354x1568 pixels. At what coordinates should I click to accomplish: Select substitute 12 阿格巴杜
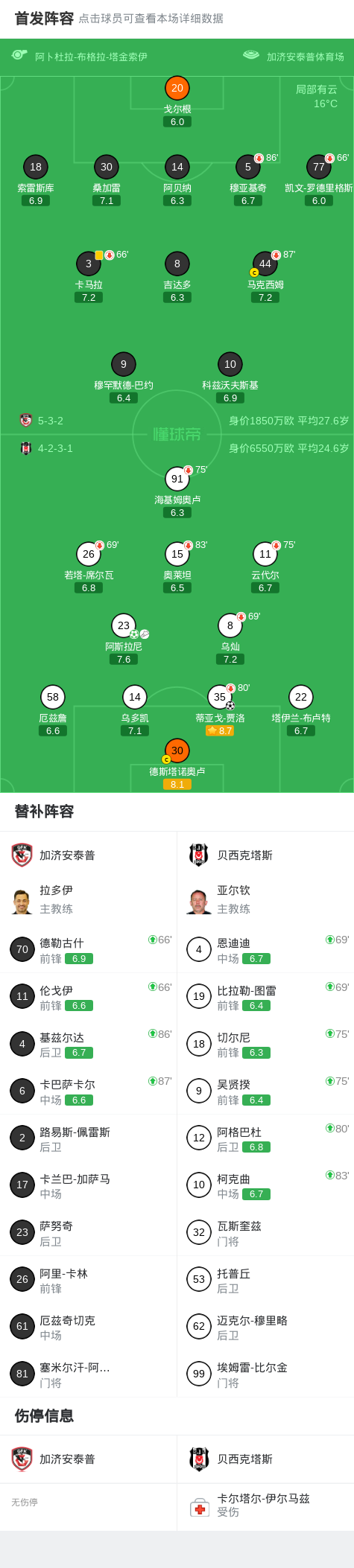coord(266,1138)
